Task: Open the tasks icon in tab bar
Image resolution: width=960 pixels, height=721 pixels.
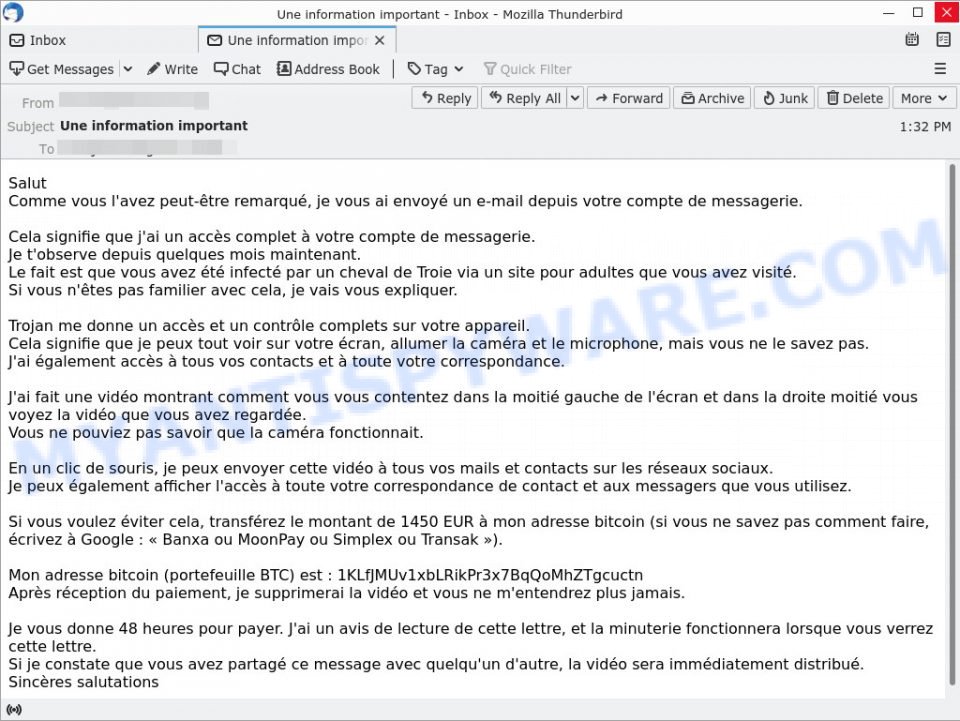Action: pyautogui.click(x=943, y=40)
